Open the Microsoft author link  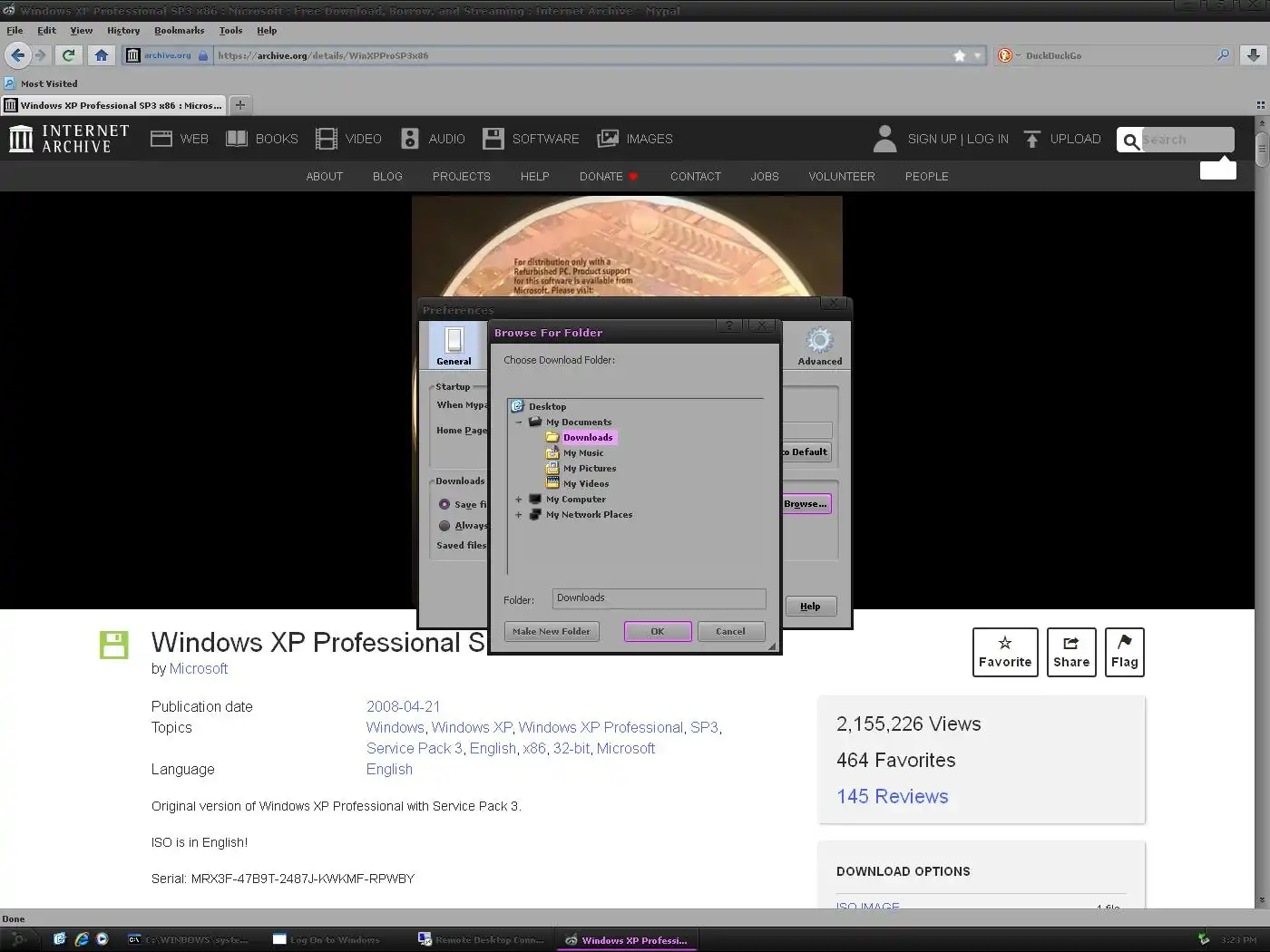point(199,668)
